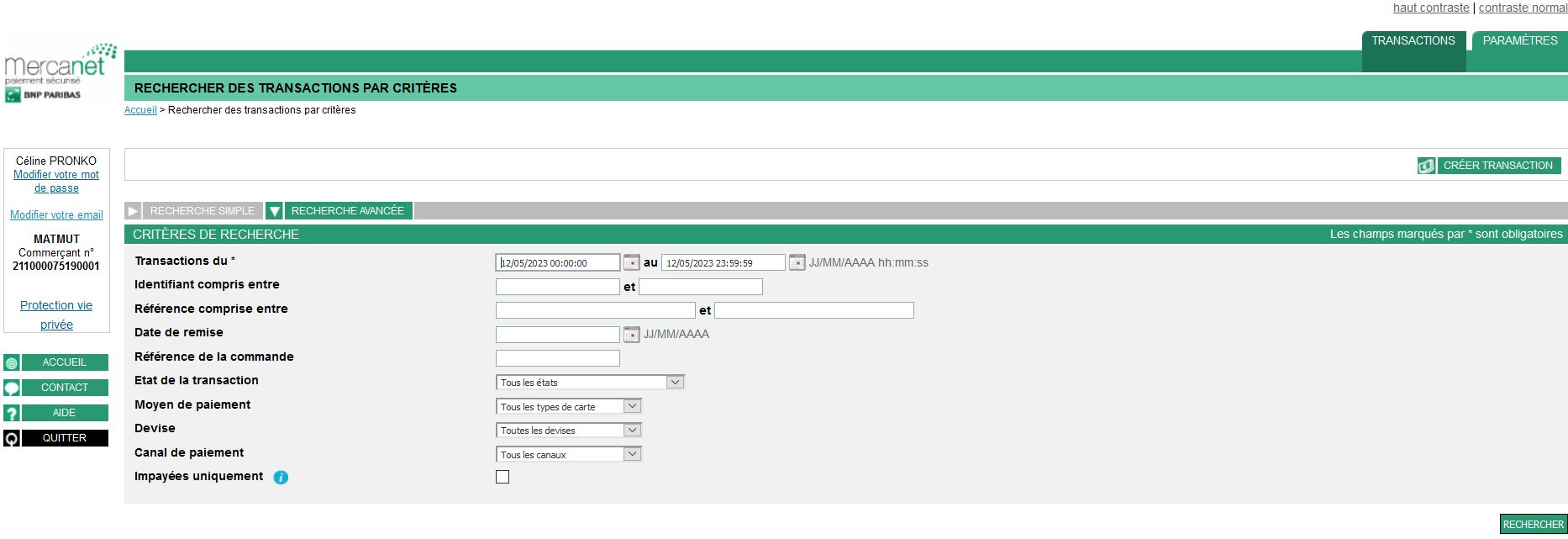Viewport: 1568px width, 539px height.
Task: Click the first Identifiant compris entre field
Action: (558, 287)
